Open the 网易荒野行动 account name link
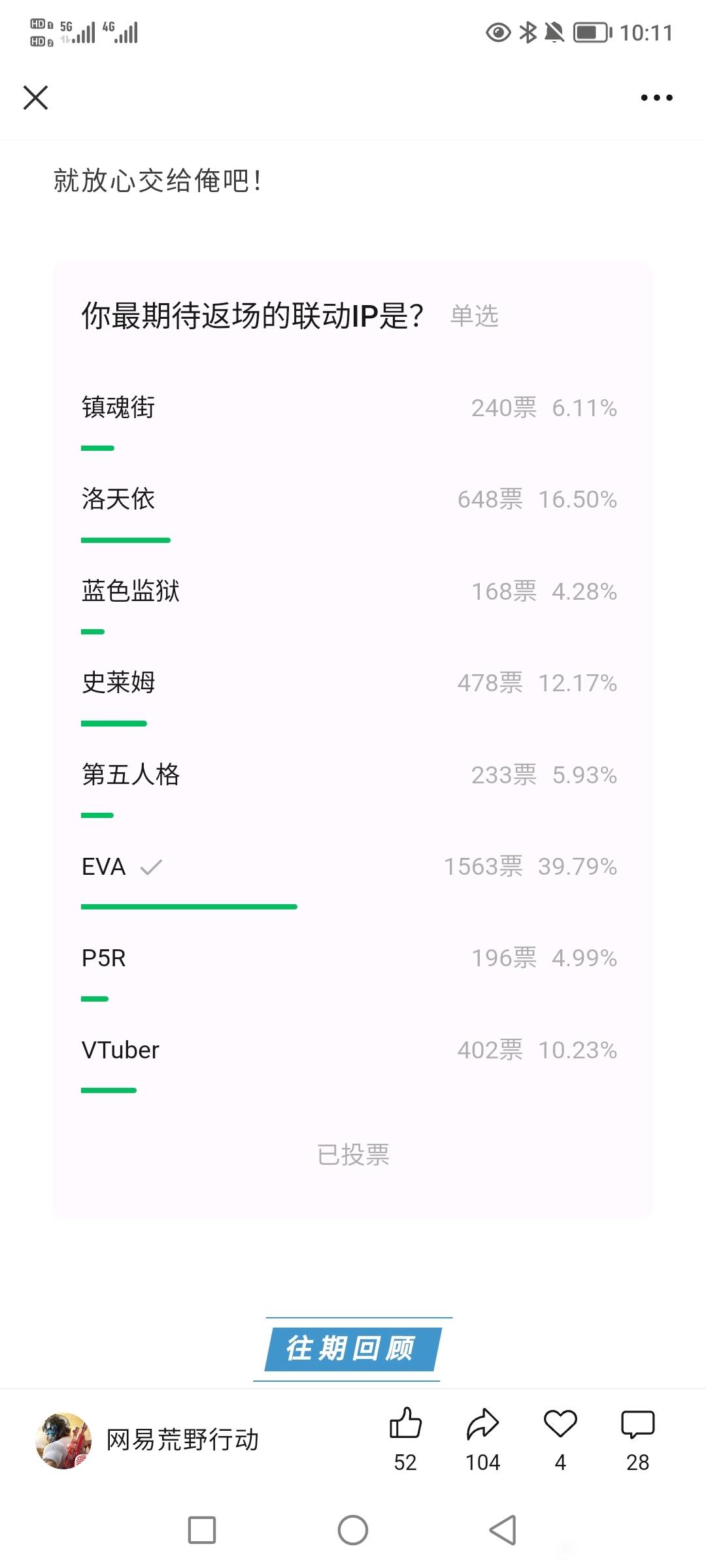Image resolution: width=706 pixels, height=1568 pixels. click(x=183, y=1440)
